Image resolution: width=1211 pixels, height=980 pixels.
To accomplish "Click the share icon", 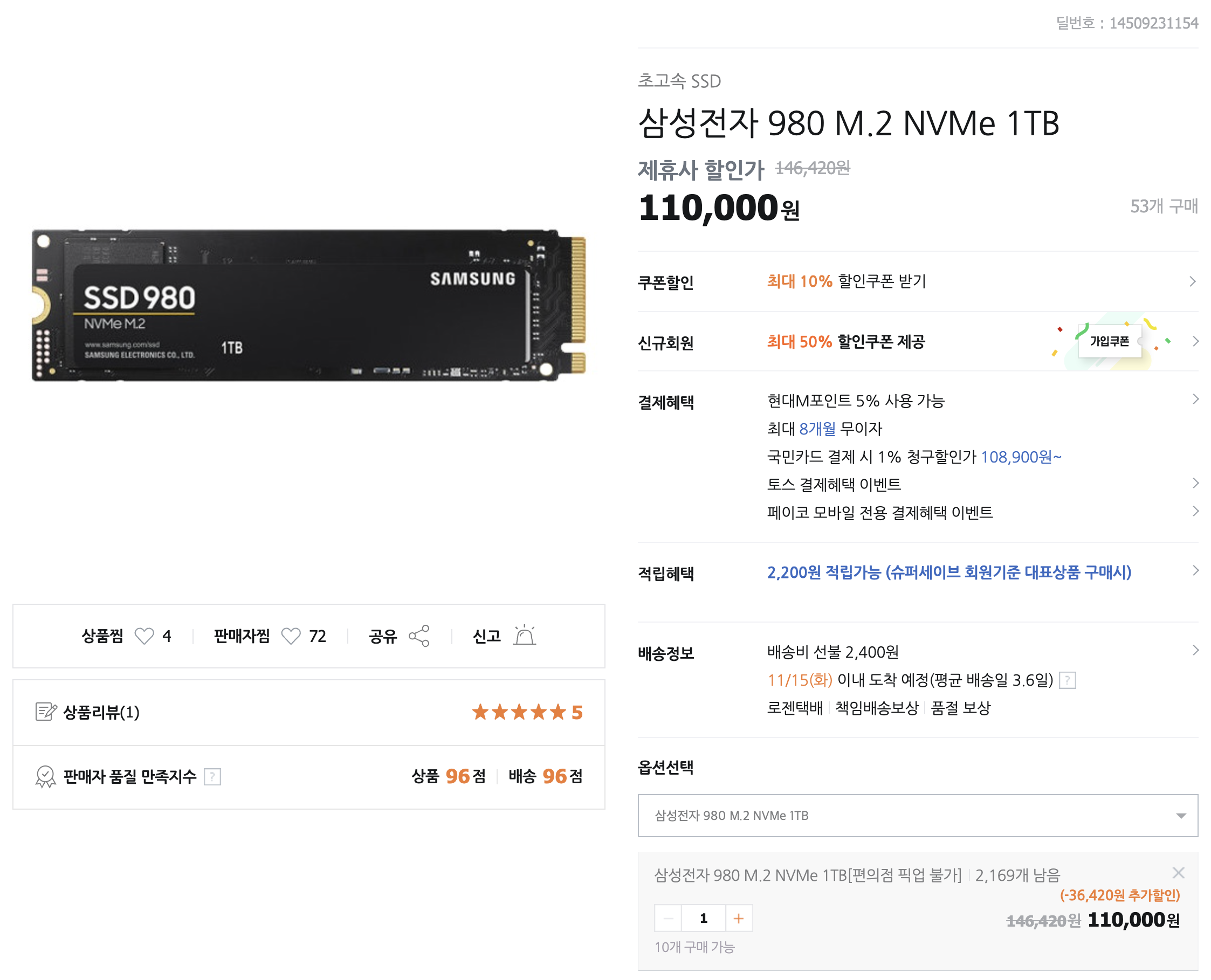I will click(419, 636).
